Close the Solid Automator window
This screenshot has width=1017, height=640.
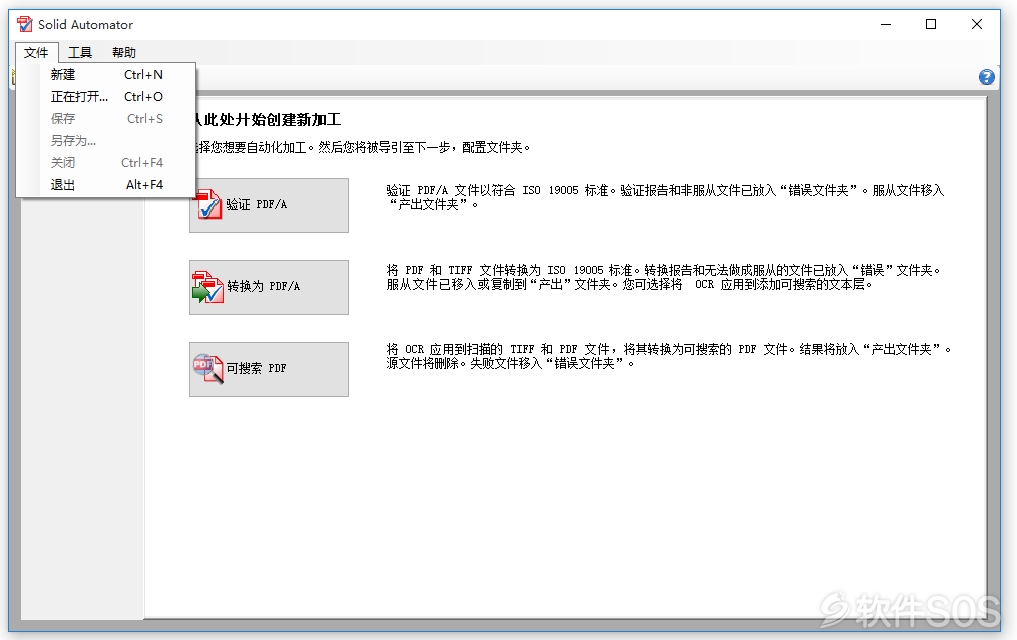point(976,25)
